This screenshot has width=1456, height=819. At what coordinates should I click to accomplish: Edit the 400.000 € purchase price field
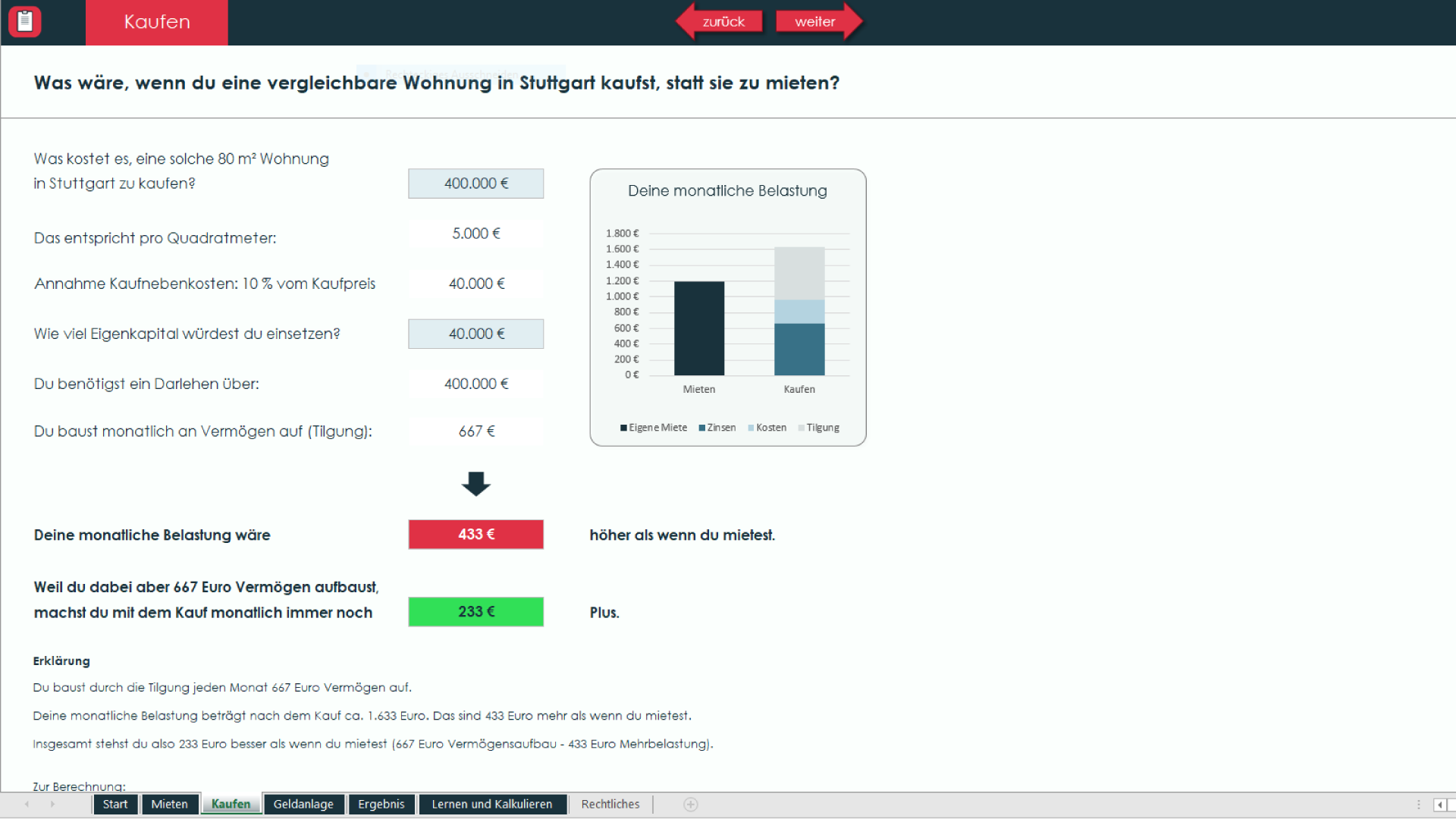pyautogui.click(x=475, y=184)
